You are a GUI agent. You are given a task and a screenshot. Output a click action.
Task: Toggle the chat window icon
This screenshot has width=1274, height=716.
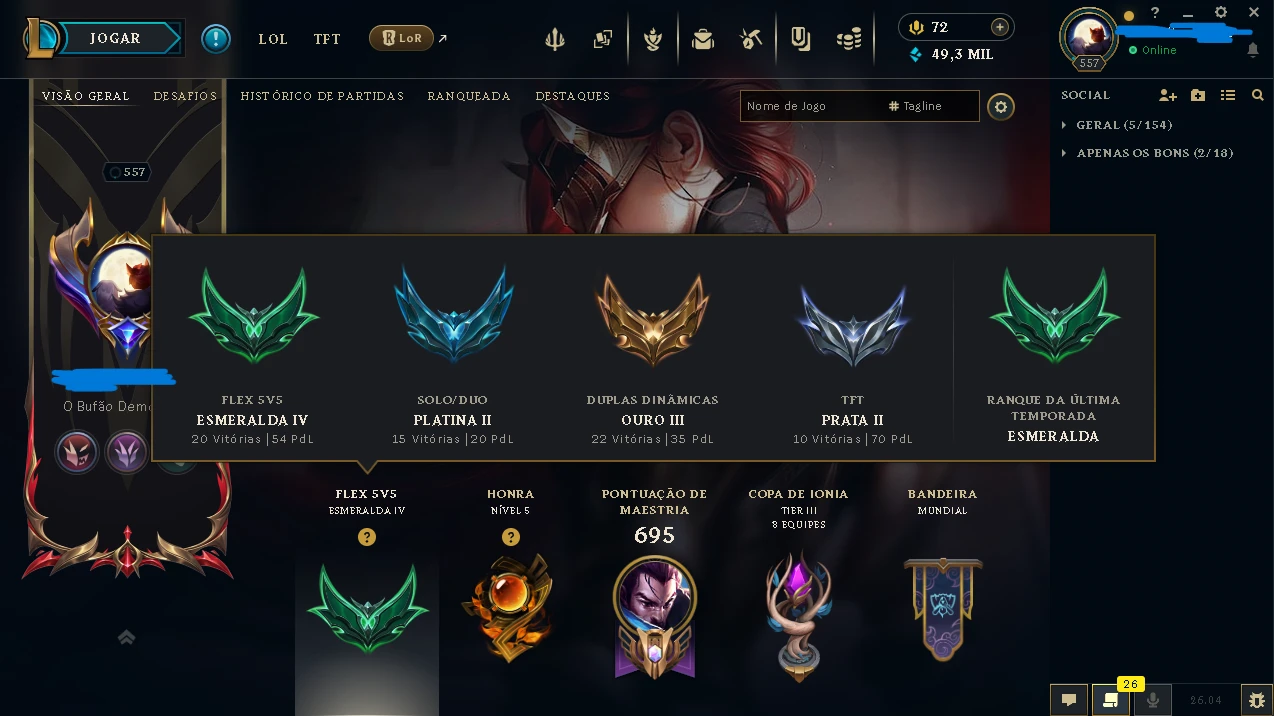coord(1069,700)
